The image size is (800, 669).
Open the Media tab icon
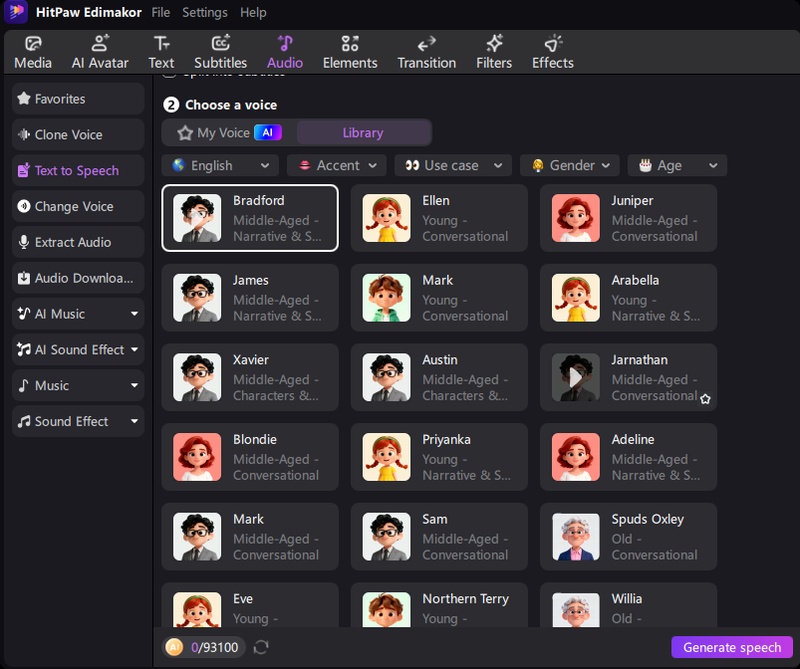(x=33, y=52)
